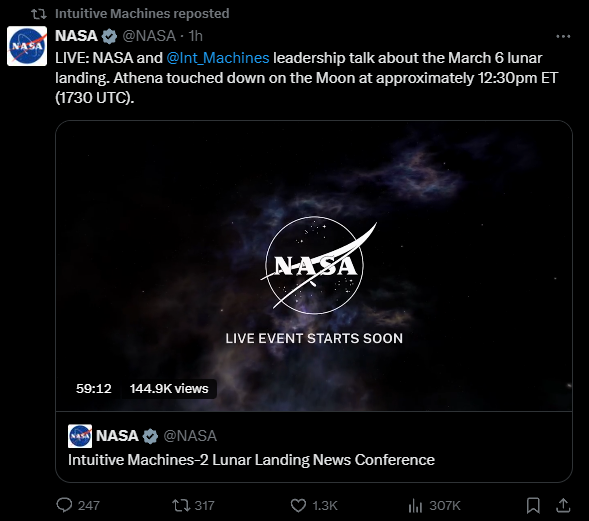Open the @Int_Machines mention link
The image size is (589, 521).
tap(217, 58)
